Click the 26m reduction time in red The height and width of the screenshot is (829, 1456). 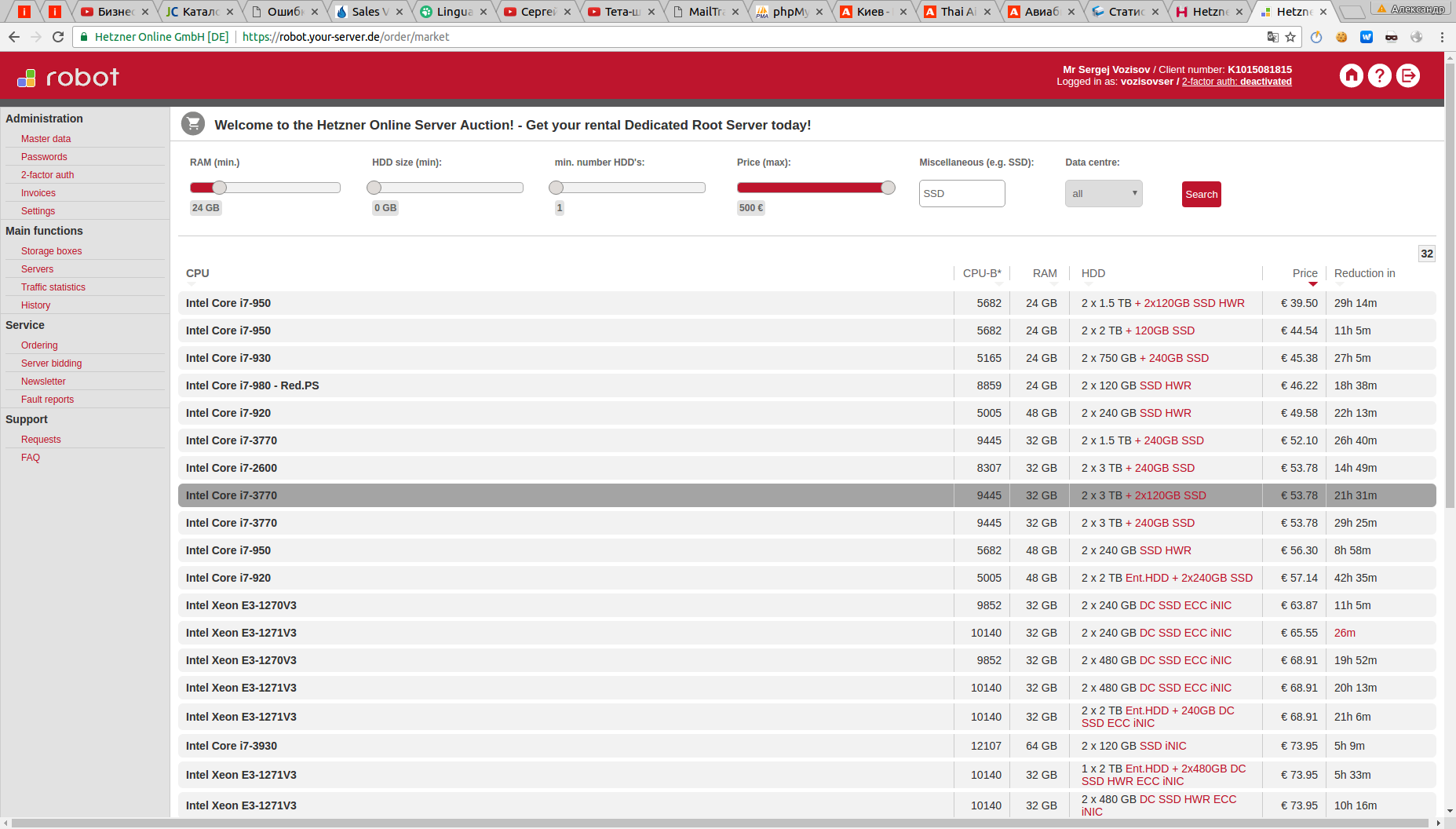point(1345,633)
